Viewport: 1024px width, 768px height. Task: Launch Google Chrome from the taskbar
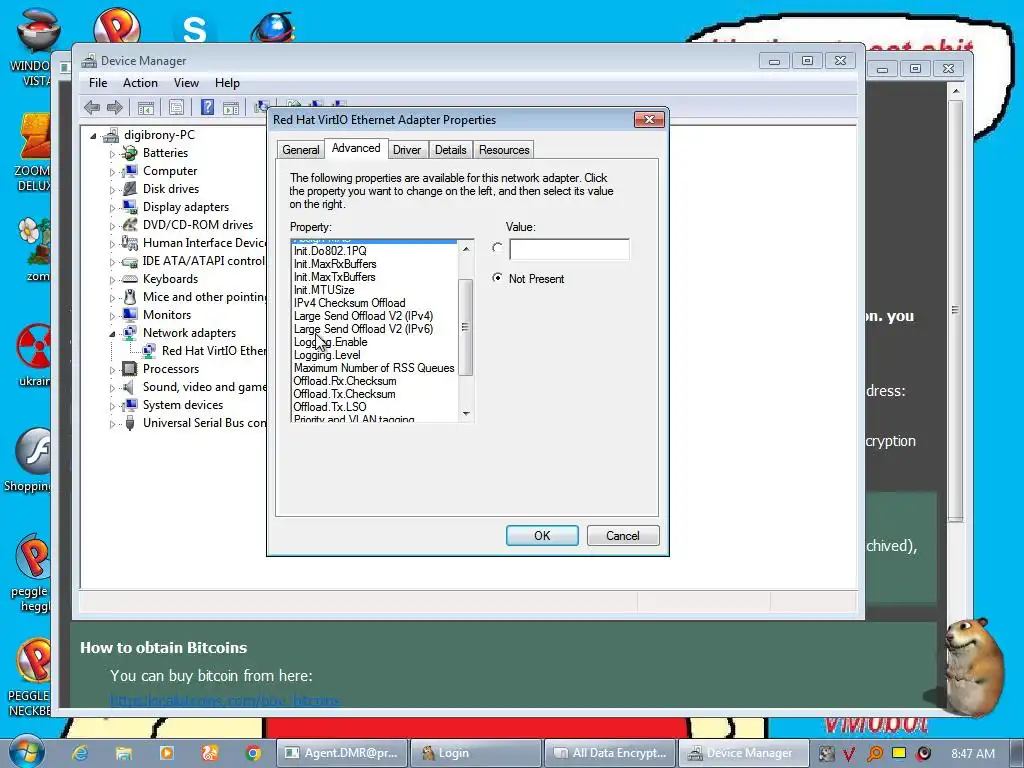pyautogui.click(x=253, y=753)
